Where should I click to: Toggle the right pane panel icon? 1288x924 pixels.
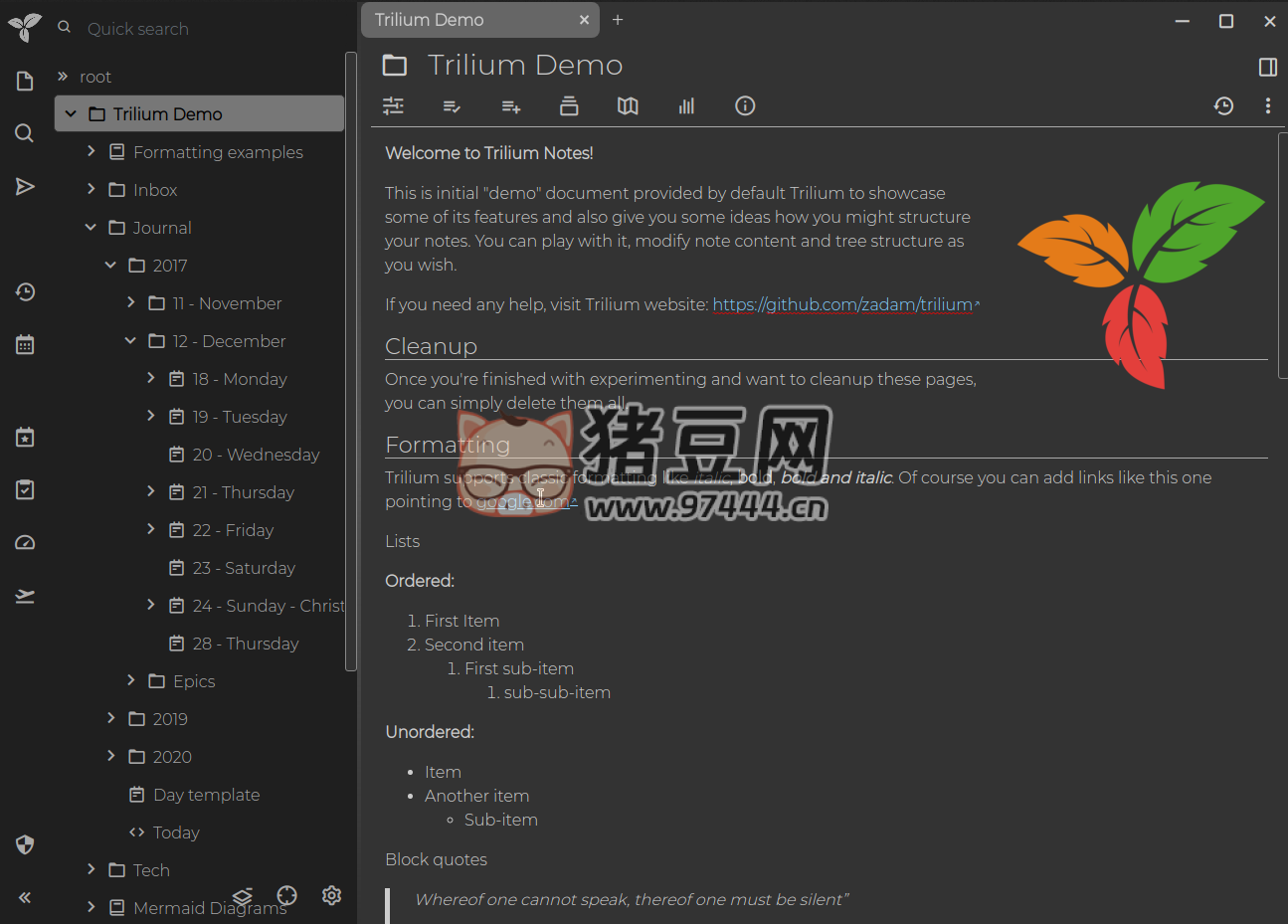click(1268, 67)
